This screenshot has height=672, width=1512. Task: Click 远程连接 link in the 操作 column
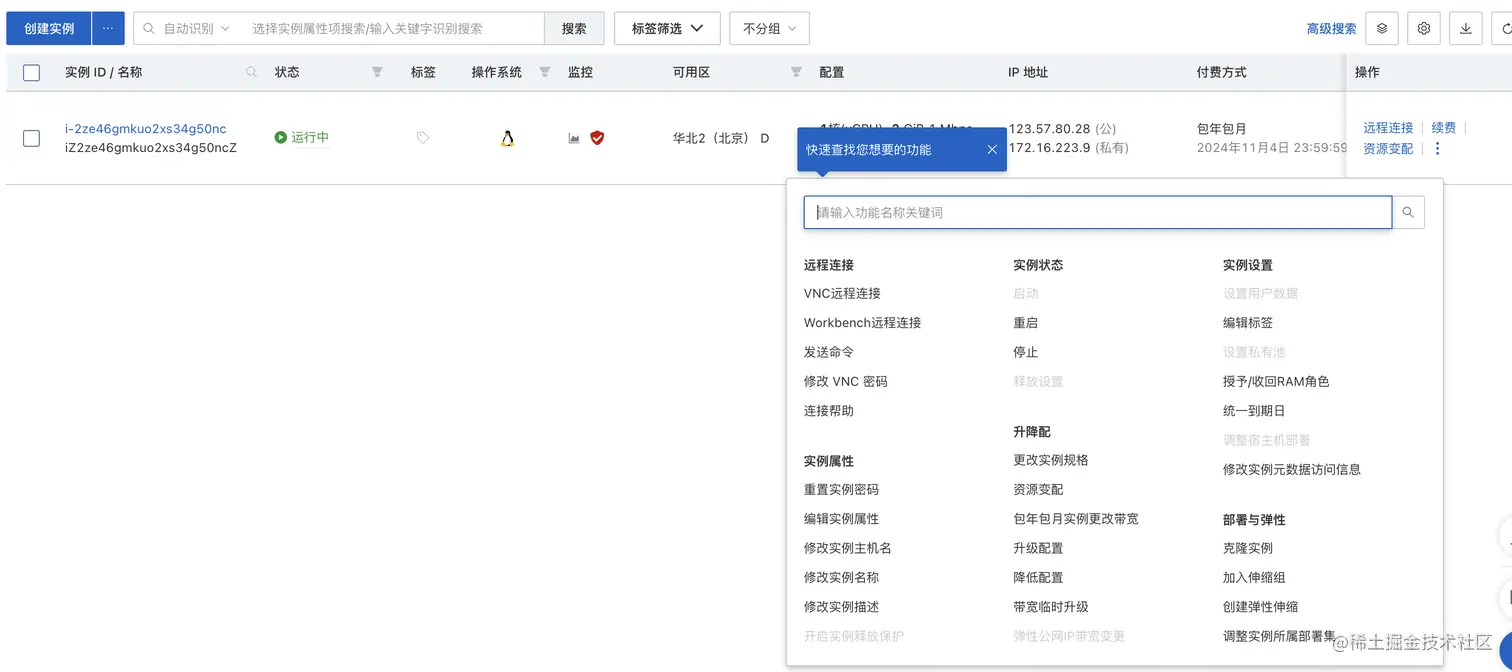pos(1388,128)
